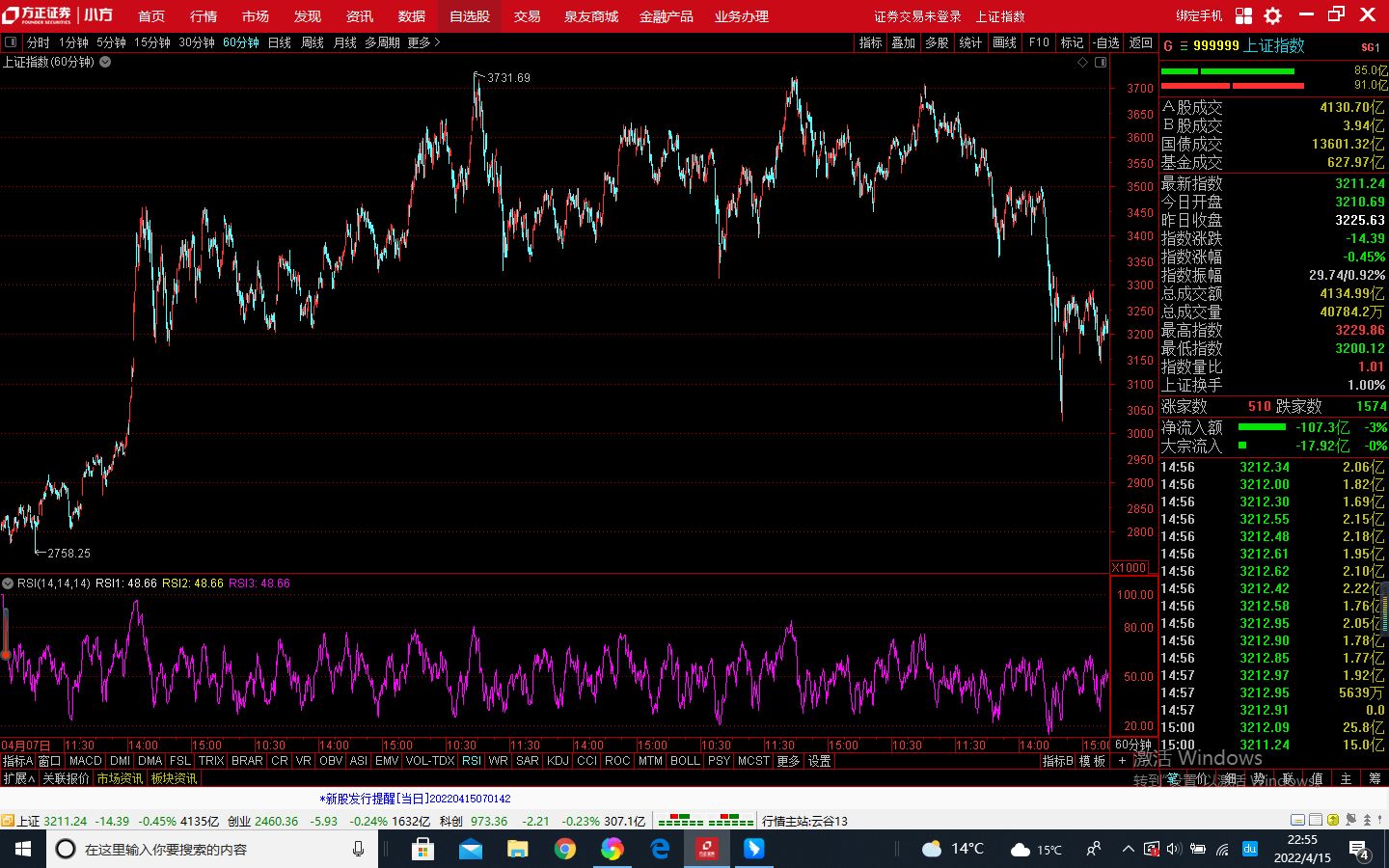
Task: Click the four-square layout icon
Action: [x=1243, y=15]
